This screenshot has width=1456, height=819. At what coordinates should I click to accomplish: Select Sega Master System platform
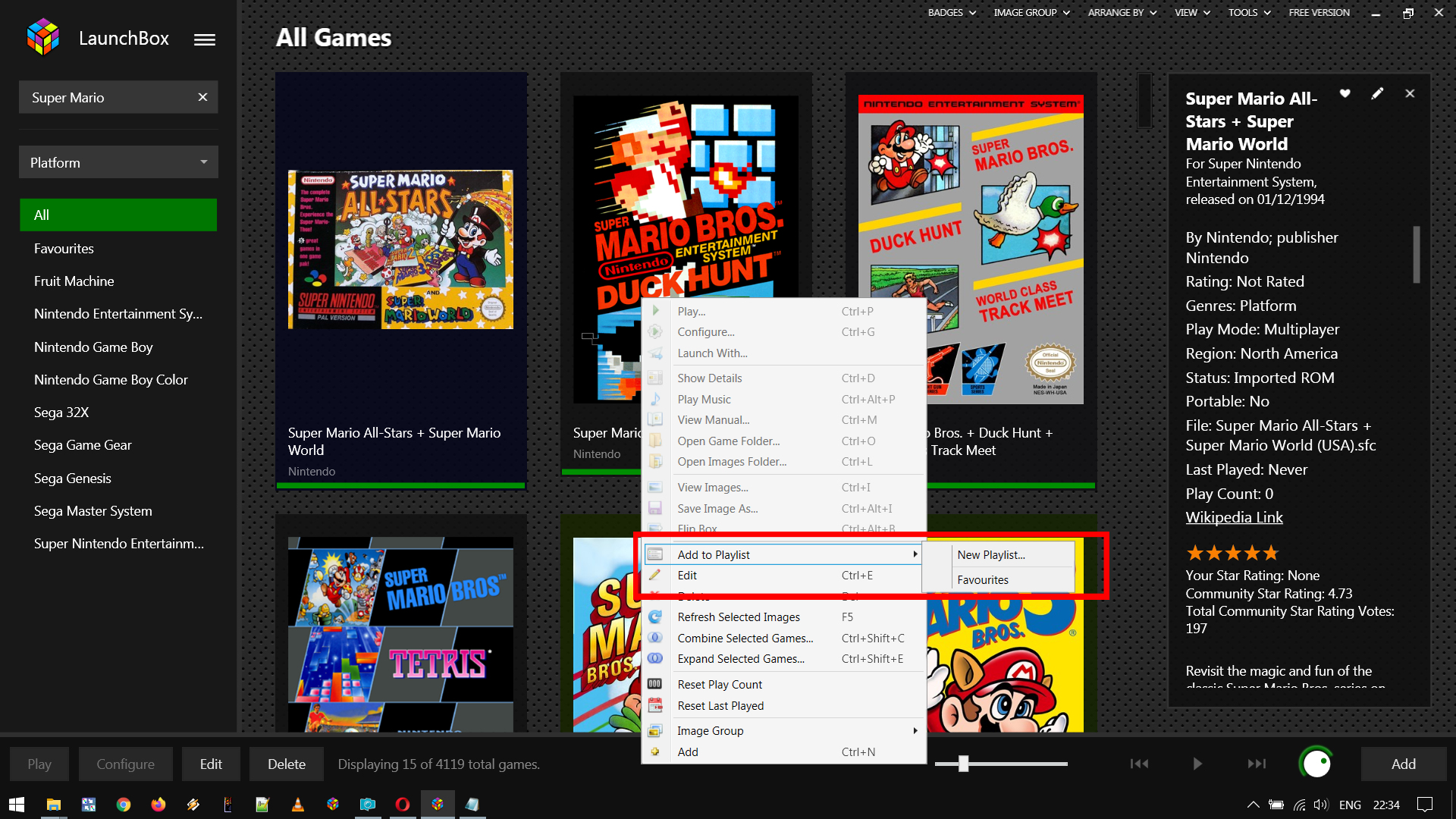[93, 510]
